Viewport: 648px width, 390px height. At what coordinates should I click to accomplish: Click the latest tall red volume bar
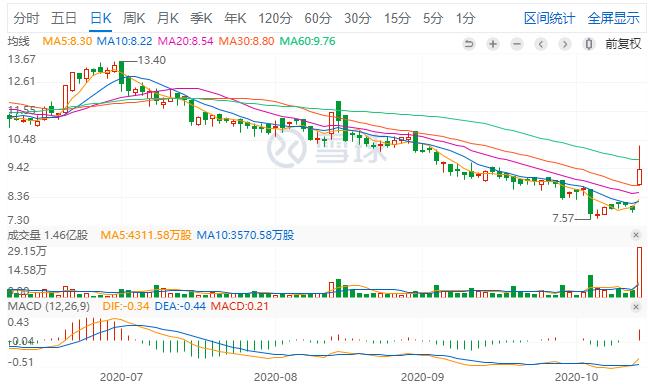point(639,272)
